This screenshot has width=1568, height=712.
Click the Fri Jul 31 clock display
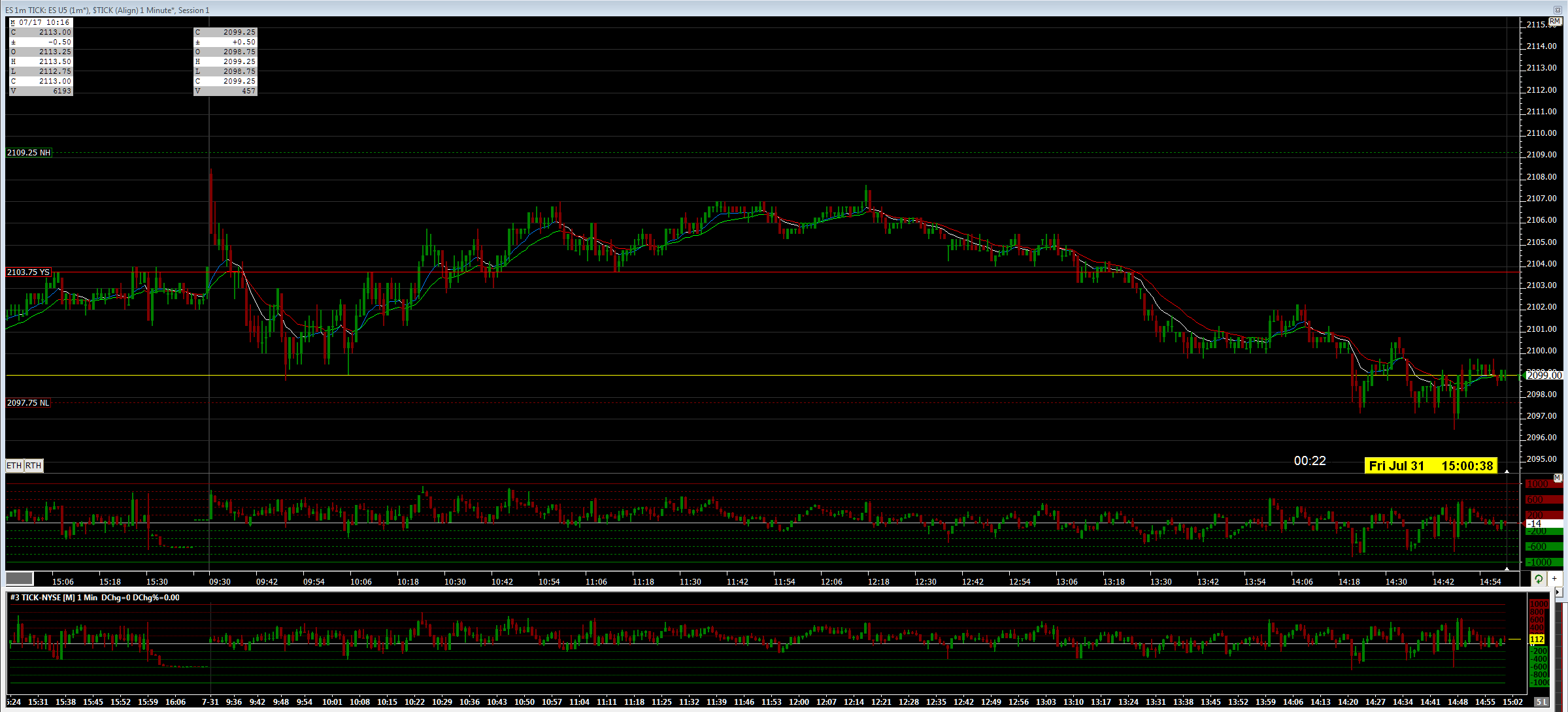point(1431,466)
